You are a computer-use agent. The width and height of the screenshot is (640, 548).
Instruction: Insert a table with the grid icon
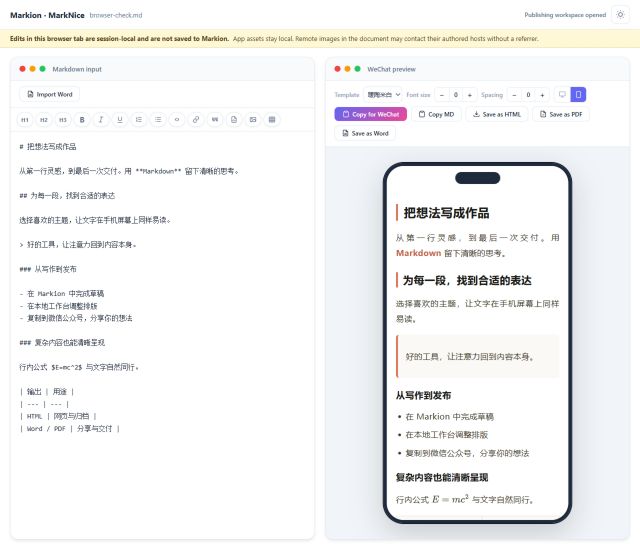point(272,120)
